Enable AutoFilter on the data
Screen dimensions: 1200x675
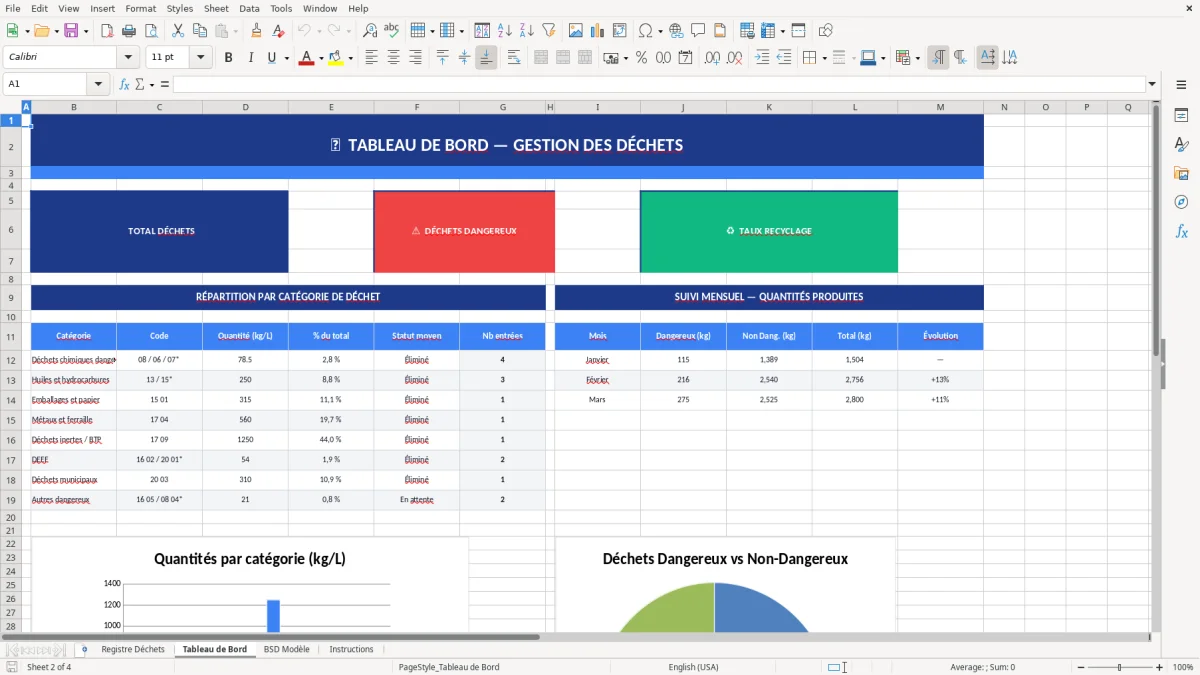click(x=548, y=30)
